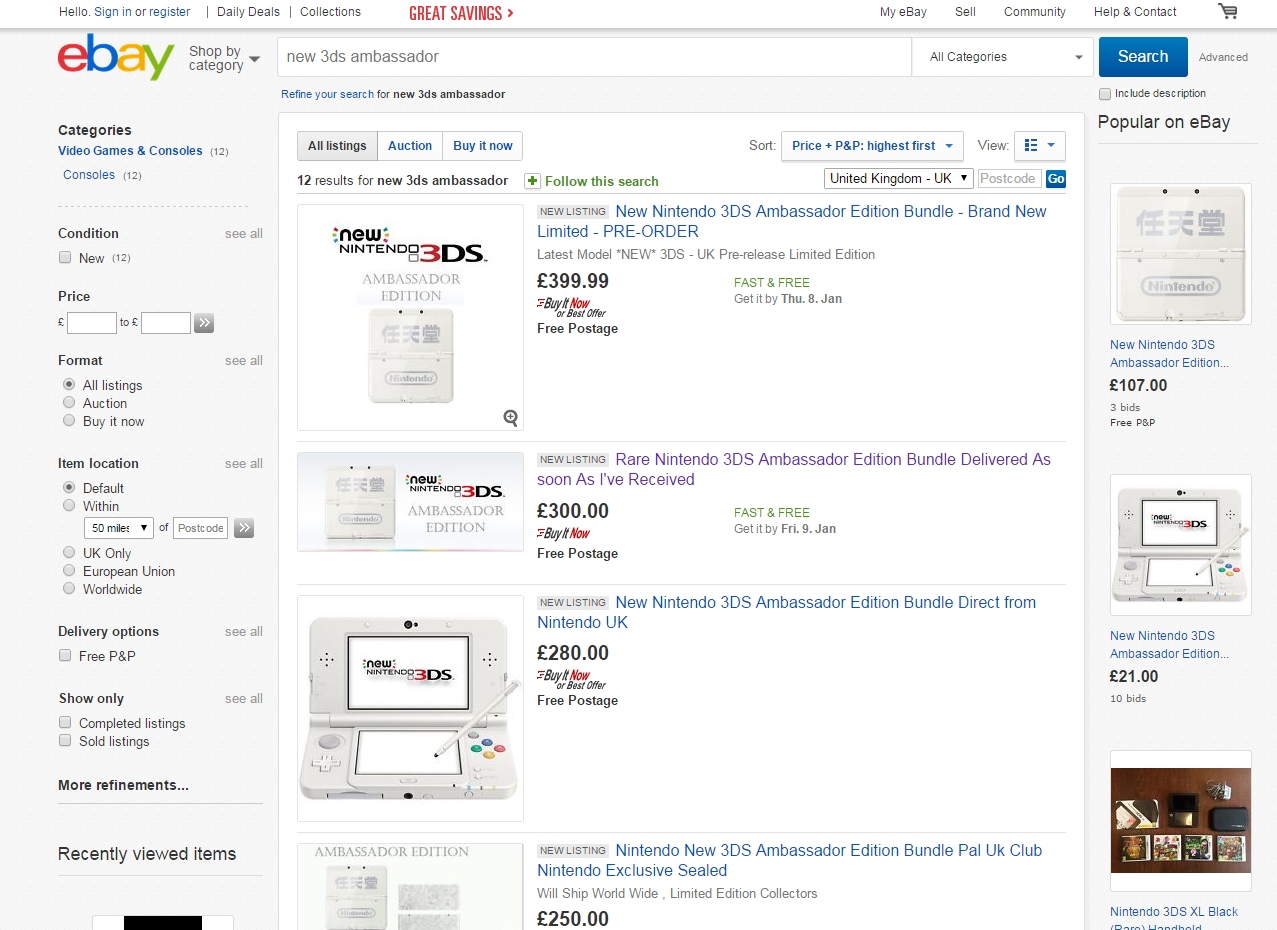1277x930 pixels.
Task: Open the My eBay menu
Action: pyautogui.click(x=903, y=12)
